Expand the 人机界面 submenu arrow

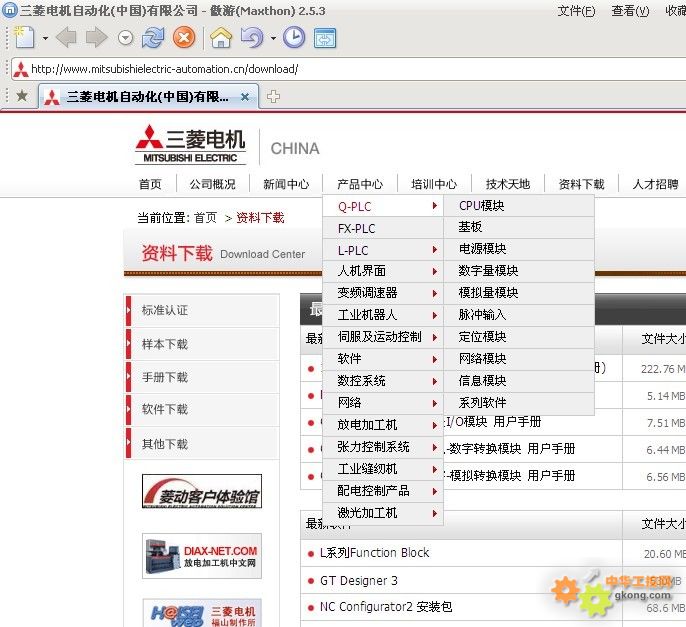[x=434, y=271]
